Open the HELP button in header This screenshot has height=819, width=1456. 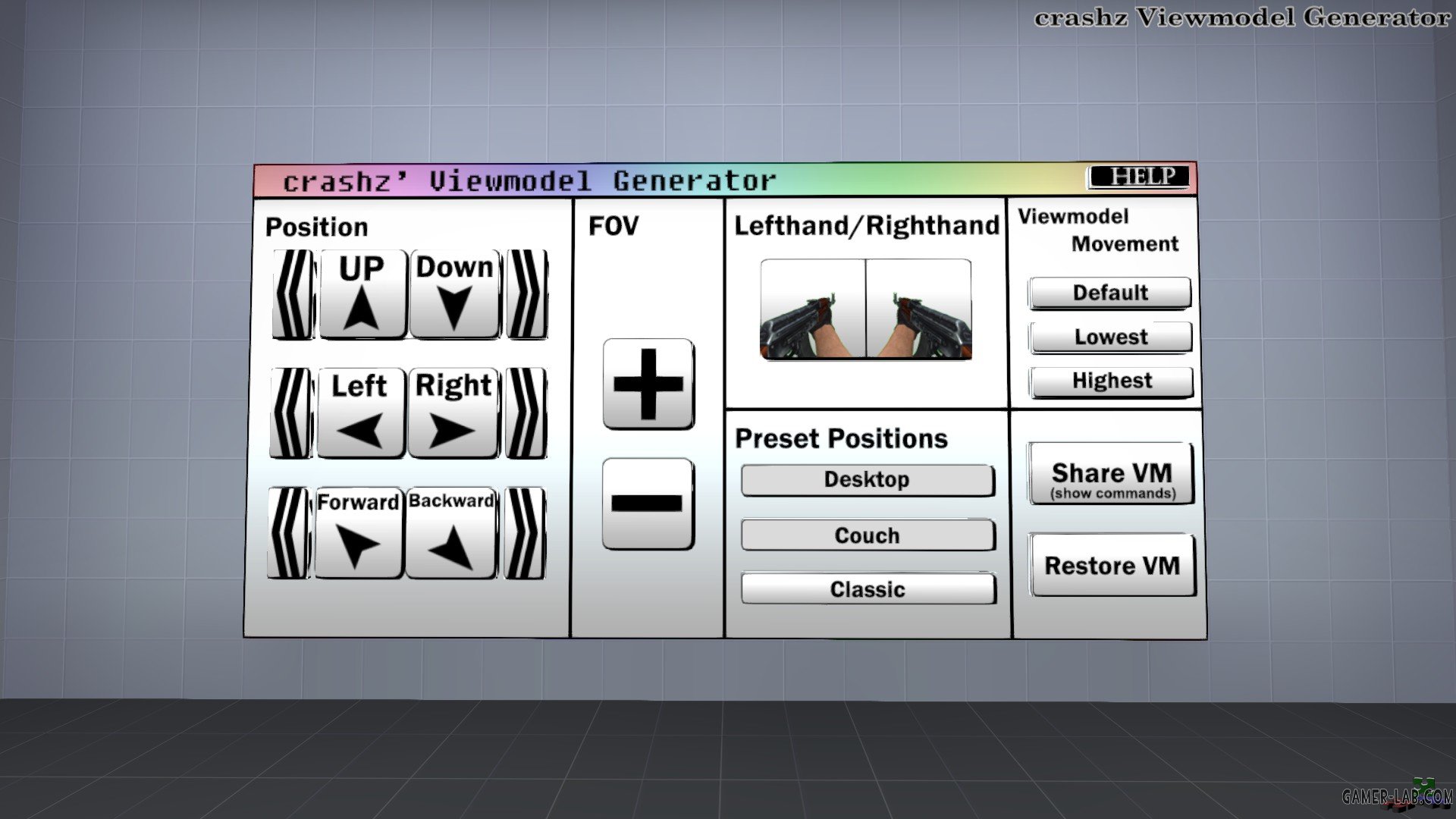point(1139,177)
